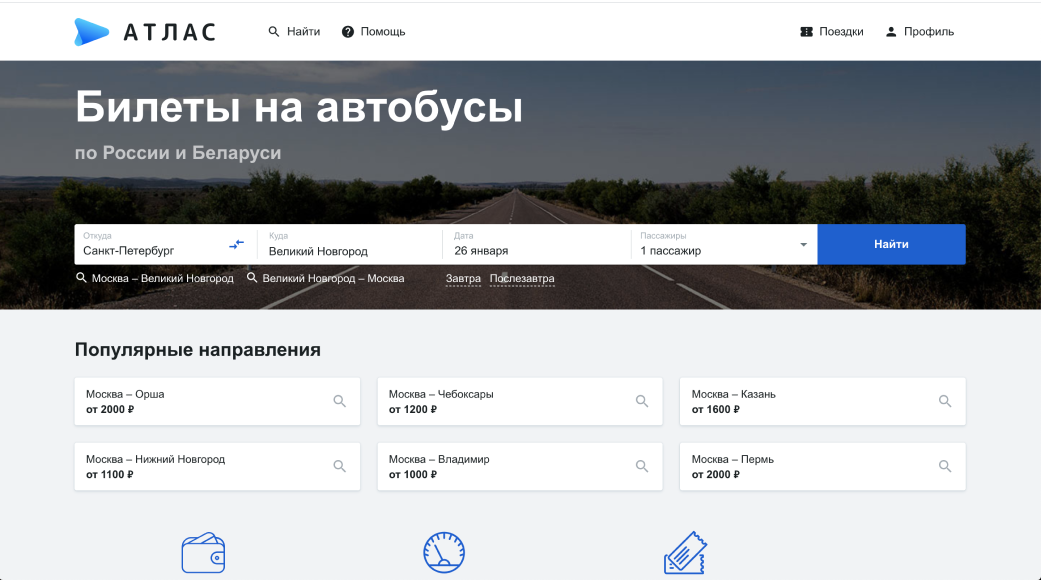This screenshot has height=580, width=1041.
Task: Click the speedometer icon
Action: pos(444,552)
